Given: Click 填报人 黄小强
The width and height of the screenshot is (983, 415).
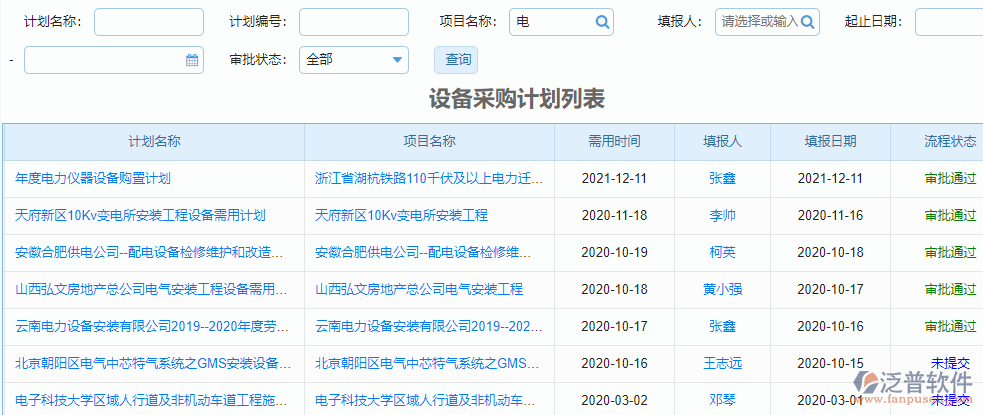Looking at the screenshot, I should 722,290.
